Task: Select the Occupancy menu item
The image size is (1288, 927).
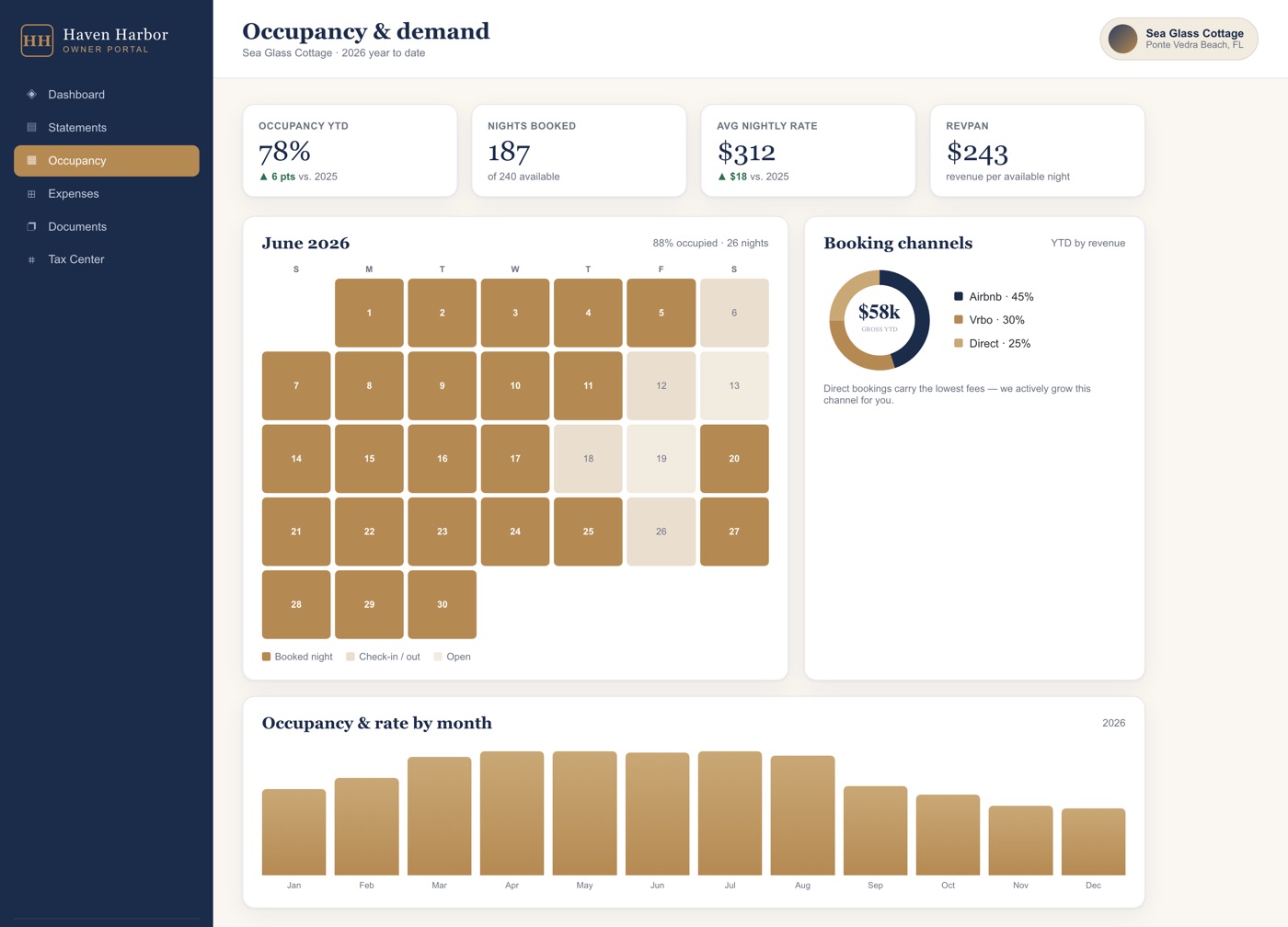Action: click(x=107, y=160)
